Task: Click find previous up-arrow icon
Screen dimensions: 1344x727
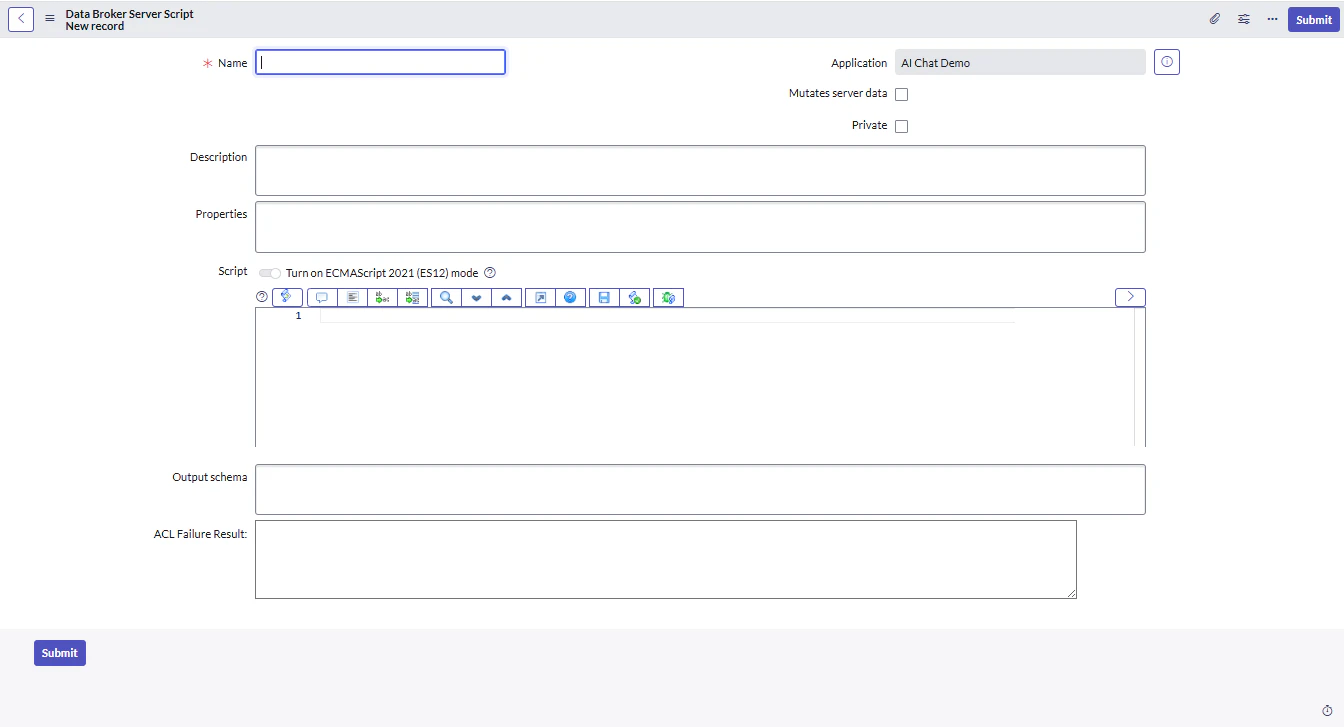Action: click(x=507, y=297)
